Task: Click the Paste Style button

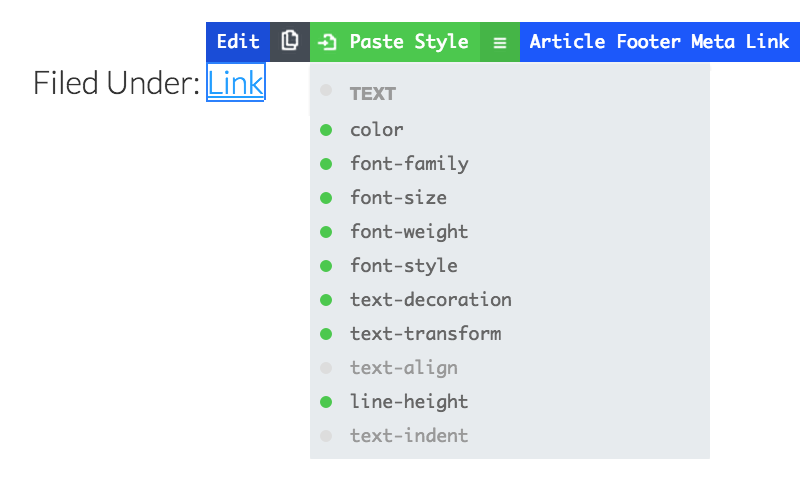Action: click(x=395, y=42)
